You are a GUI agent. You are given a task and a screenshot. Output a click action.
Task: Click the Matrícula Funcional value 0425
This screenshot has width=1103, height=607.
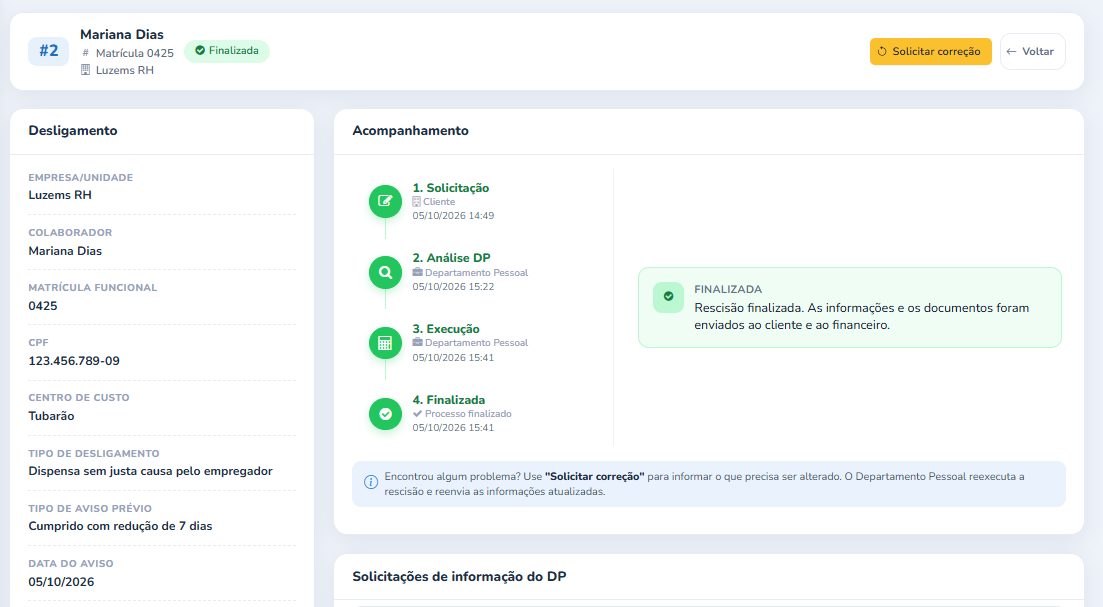[43, 306]
